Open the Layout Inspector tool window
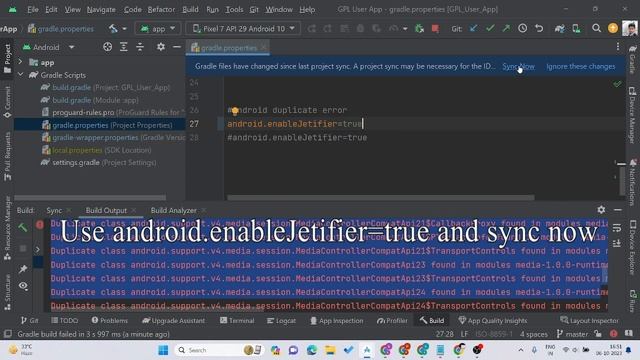640x360 pixels. coord(589,321)
